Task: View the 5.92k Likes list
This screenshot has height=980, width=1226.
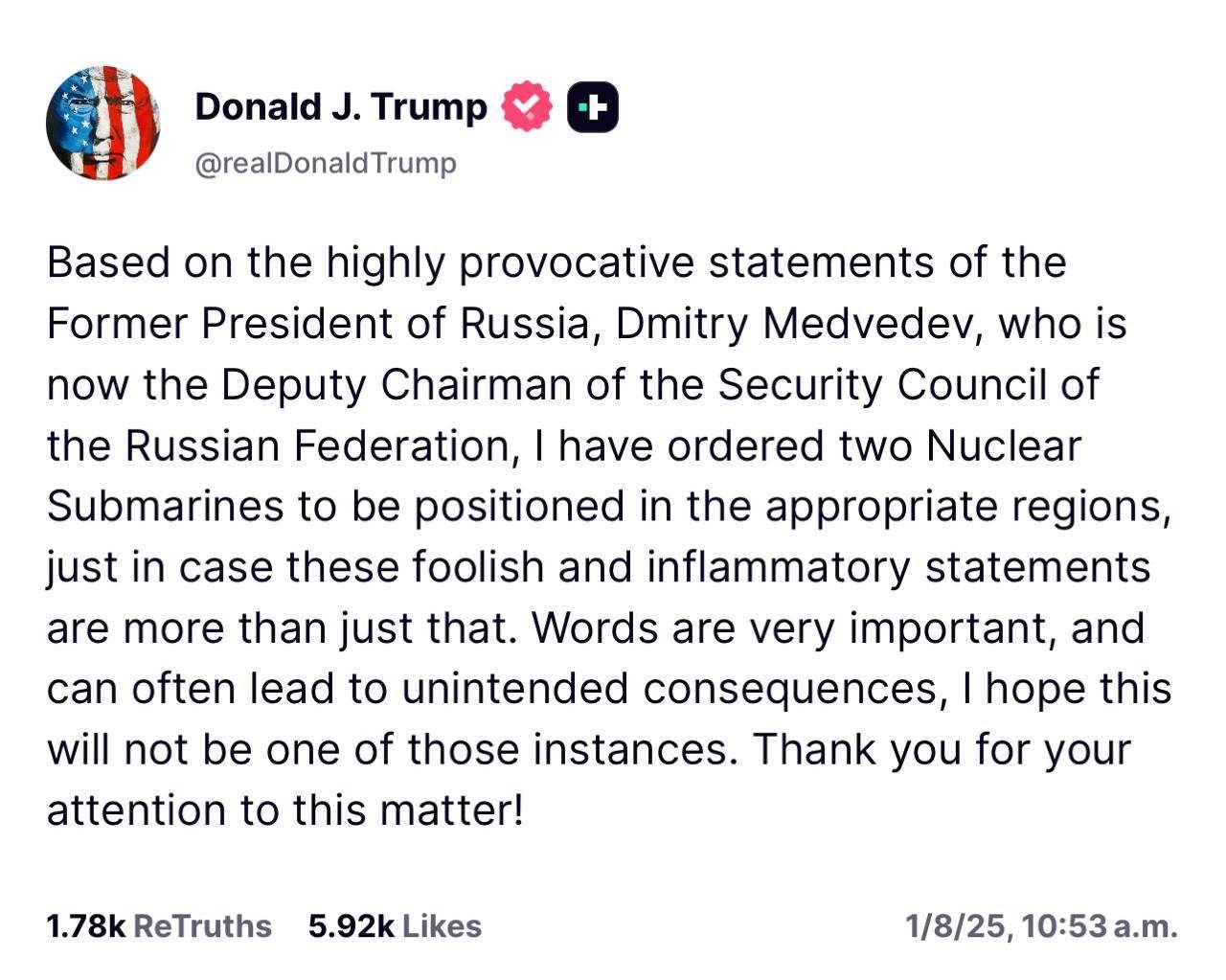Action: [395, 925]
